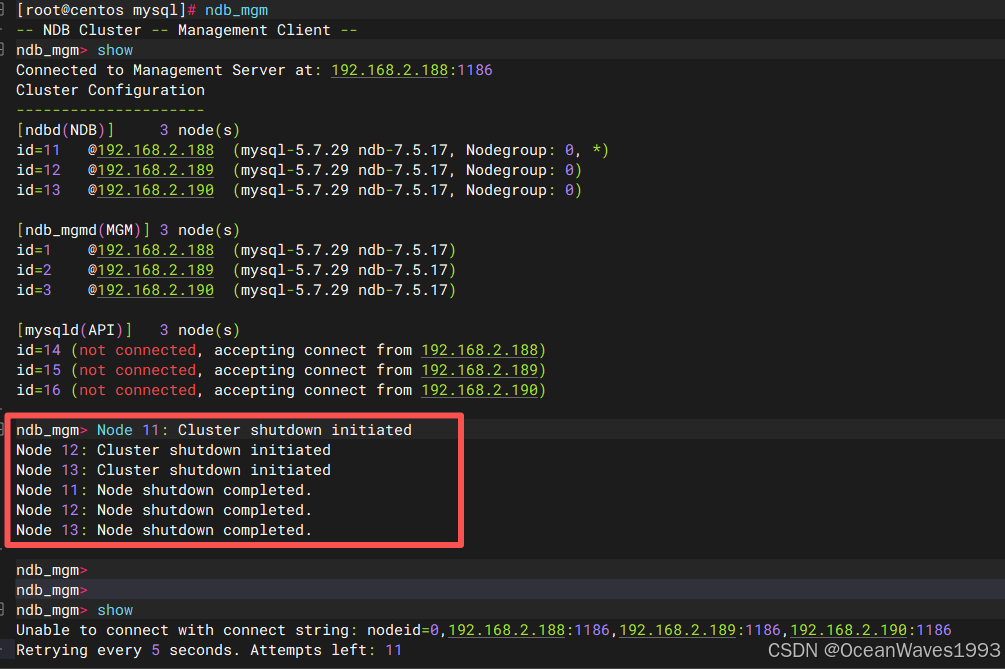1005x669 pixels.
Task: Click '(mysql-5.7.29 ndb-7.5.17)' in the id=1 row
Action: click(x=344, y=250)
